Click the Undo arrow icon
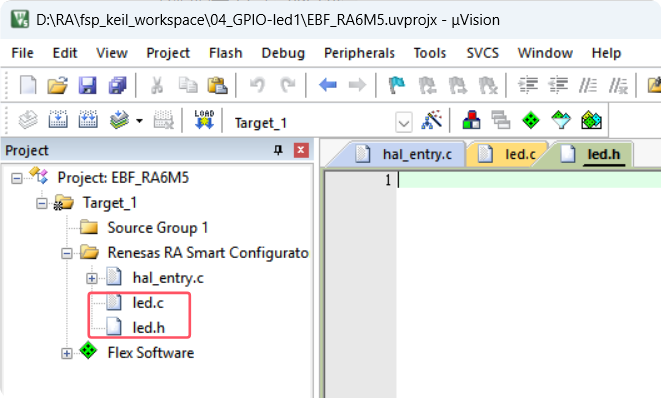 click(x=258, y=85)
